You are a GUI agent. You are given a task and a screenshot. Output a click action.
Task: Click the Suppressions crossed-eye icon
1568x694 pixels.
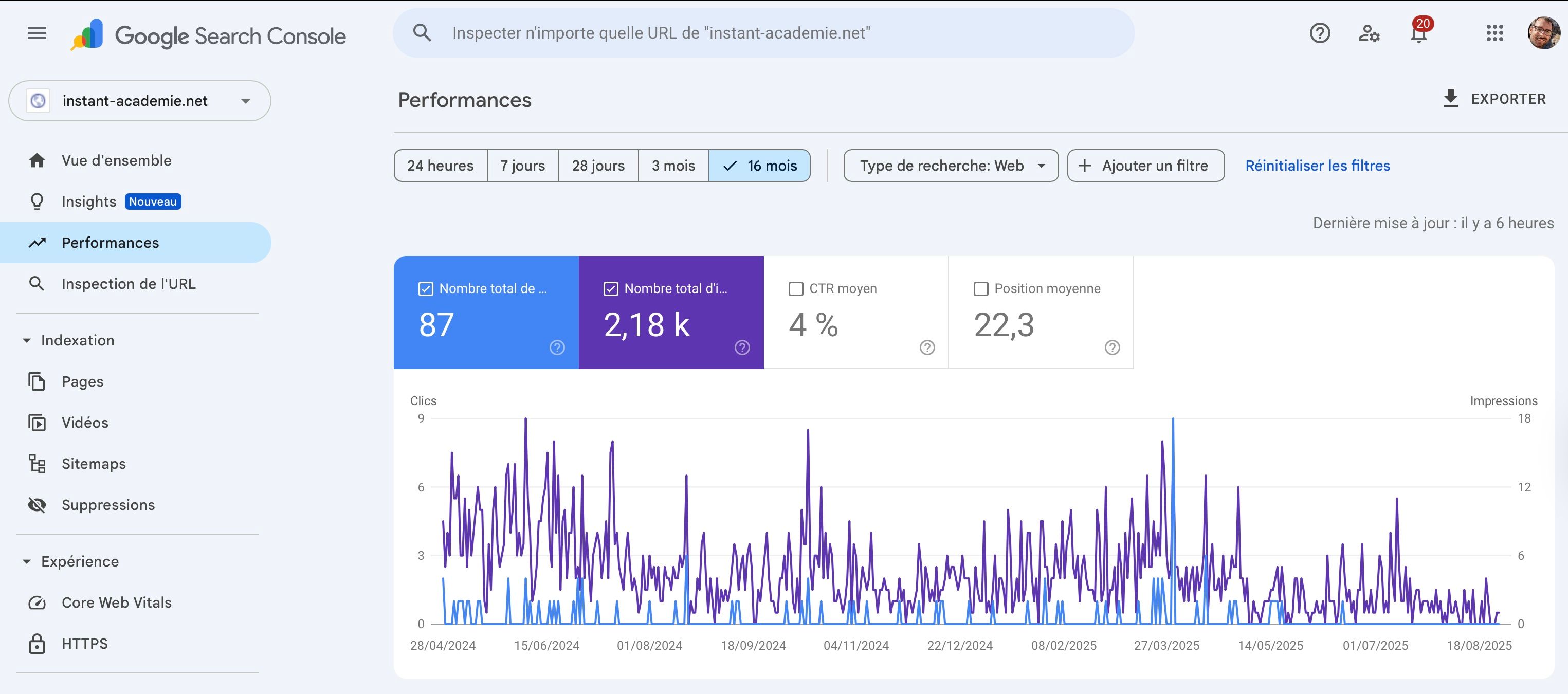click(37, 505)
